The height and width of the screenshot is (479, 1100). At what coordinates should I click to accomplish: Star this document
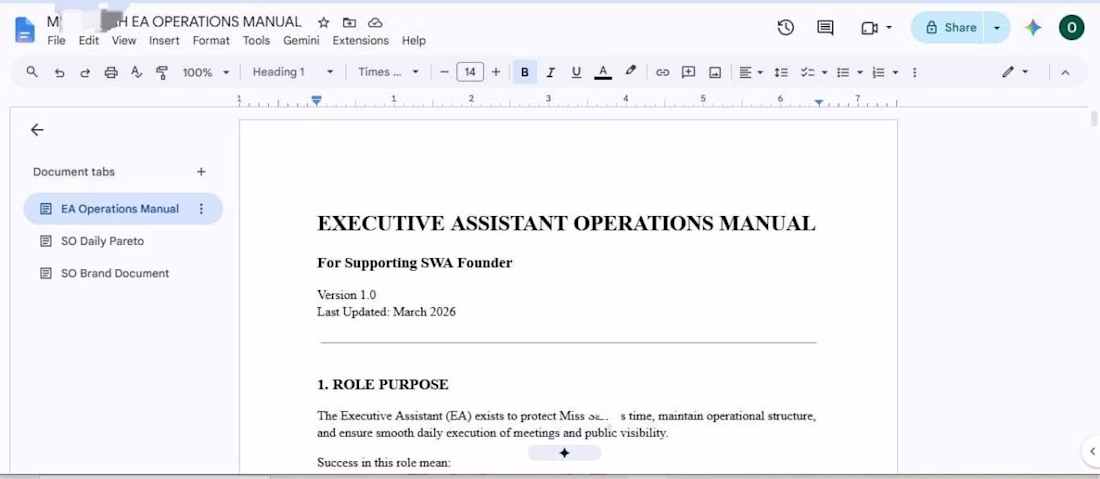click(323, 22)
